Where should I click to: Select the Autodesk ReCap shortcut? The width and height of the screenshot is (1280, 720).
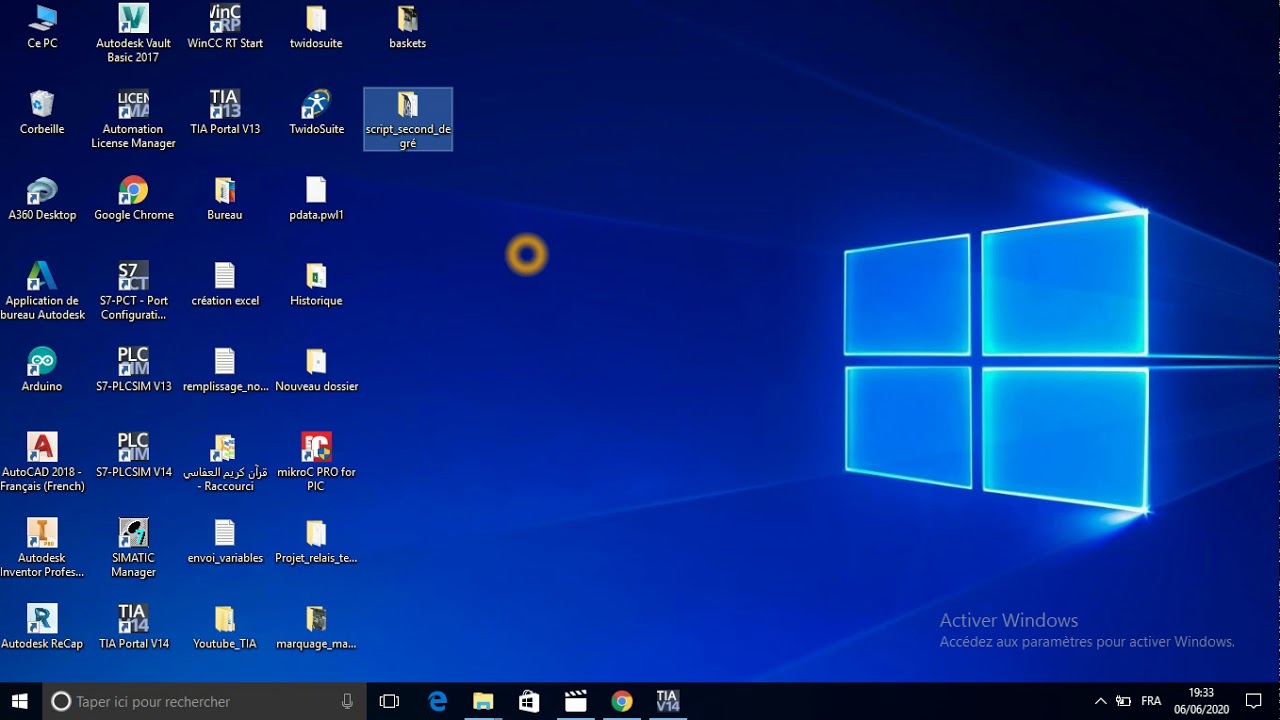click(x=42, y=629)
